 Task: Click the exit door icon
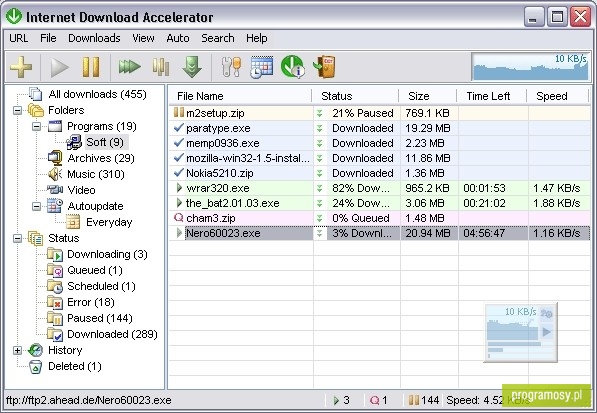tap(324, 67)
